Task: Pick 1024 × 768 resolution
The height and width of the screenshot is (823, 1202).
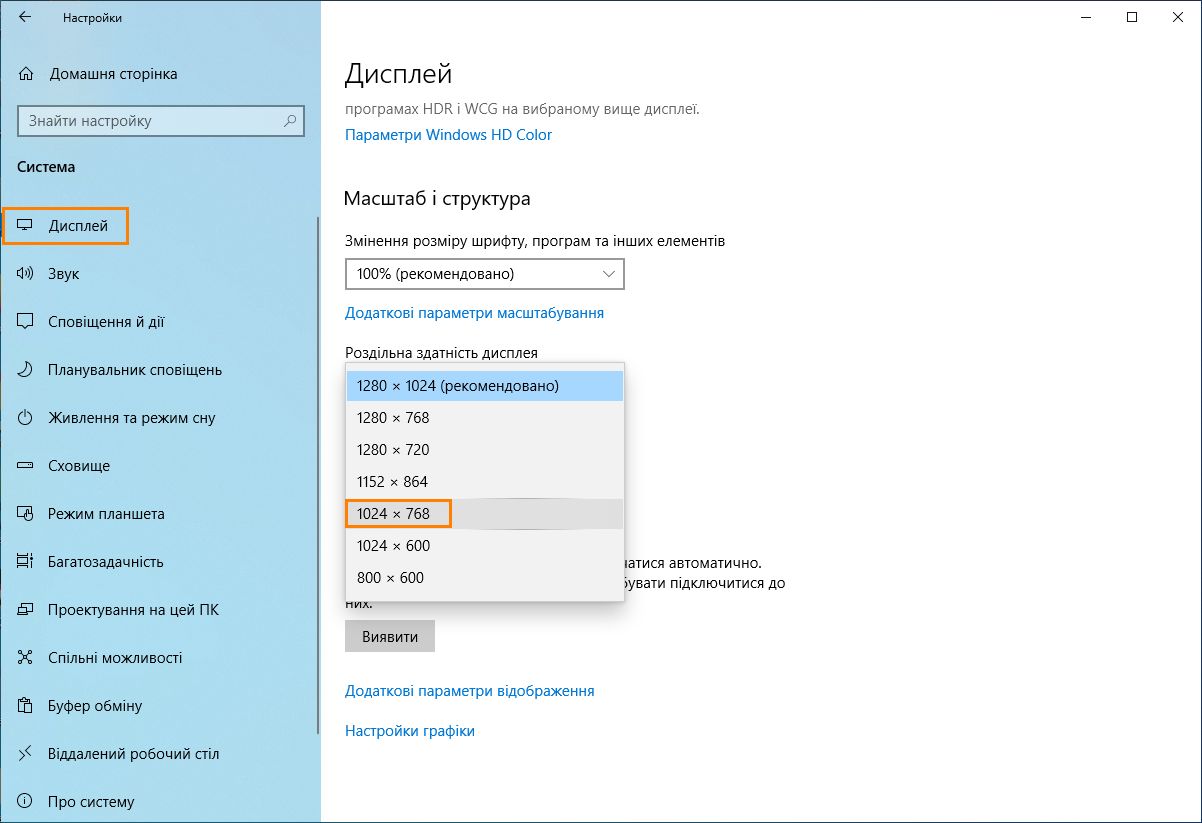Action: click(484, 514)
